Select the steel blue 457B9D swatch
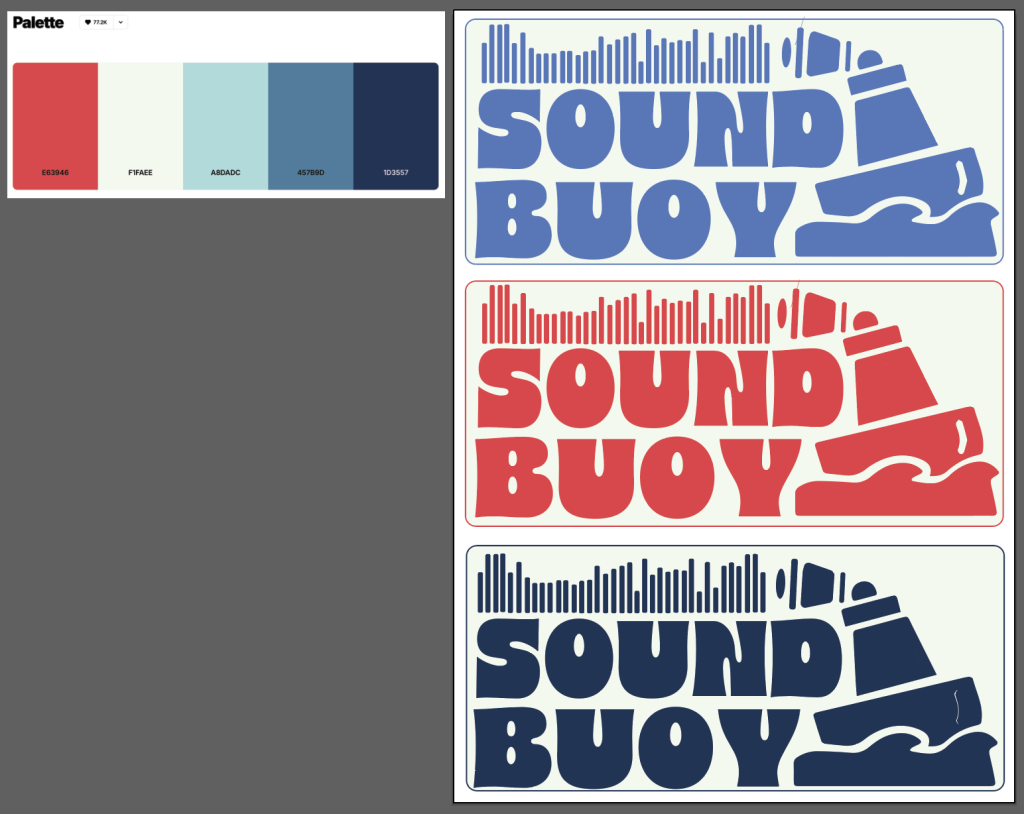This screenshot has height=814, width=1024. click(x=310, y=115)
